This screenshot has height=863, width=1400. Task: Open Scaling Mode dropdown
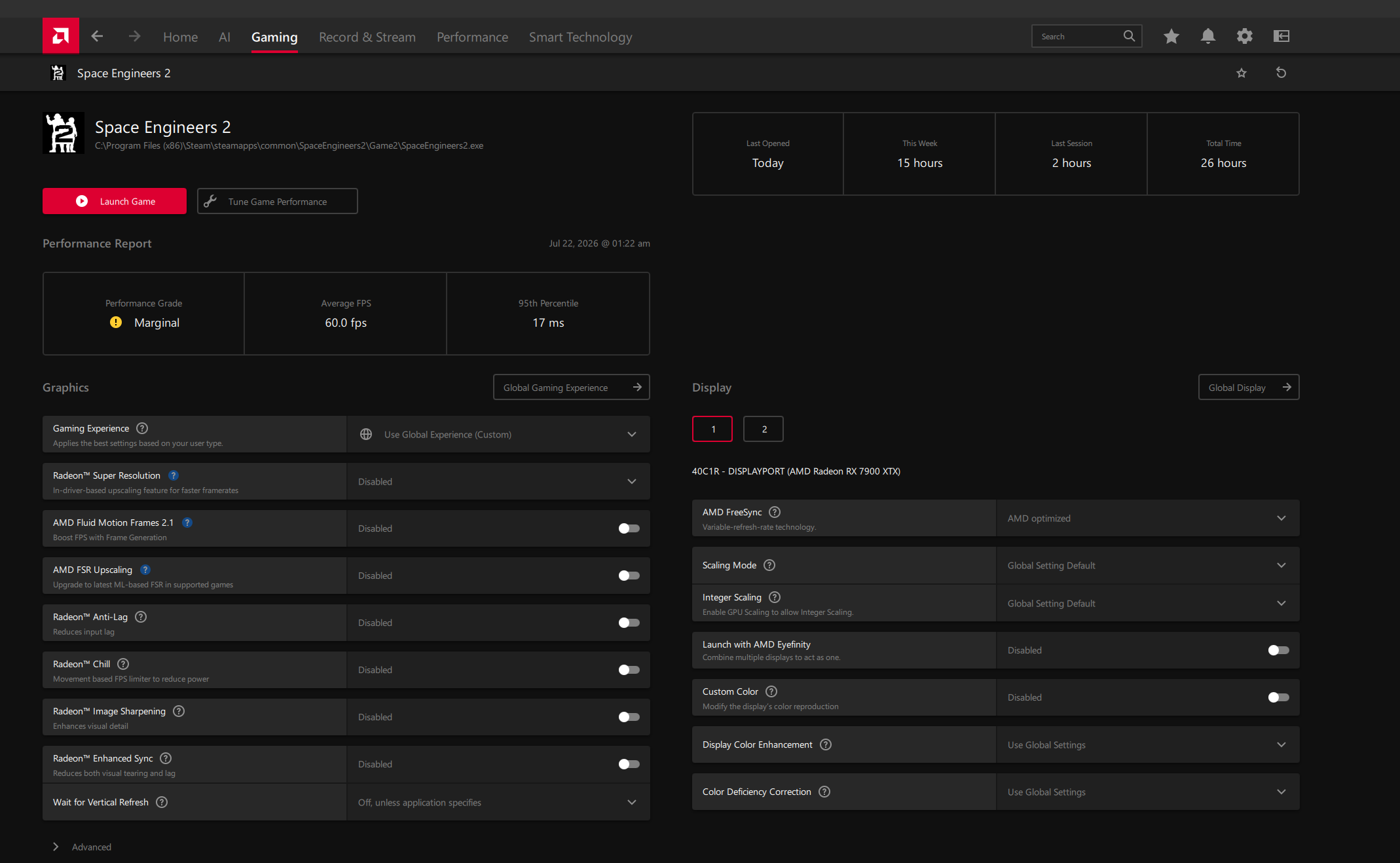pyautogui.click(x=1148, y=565)
